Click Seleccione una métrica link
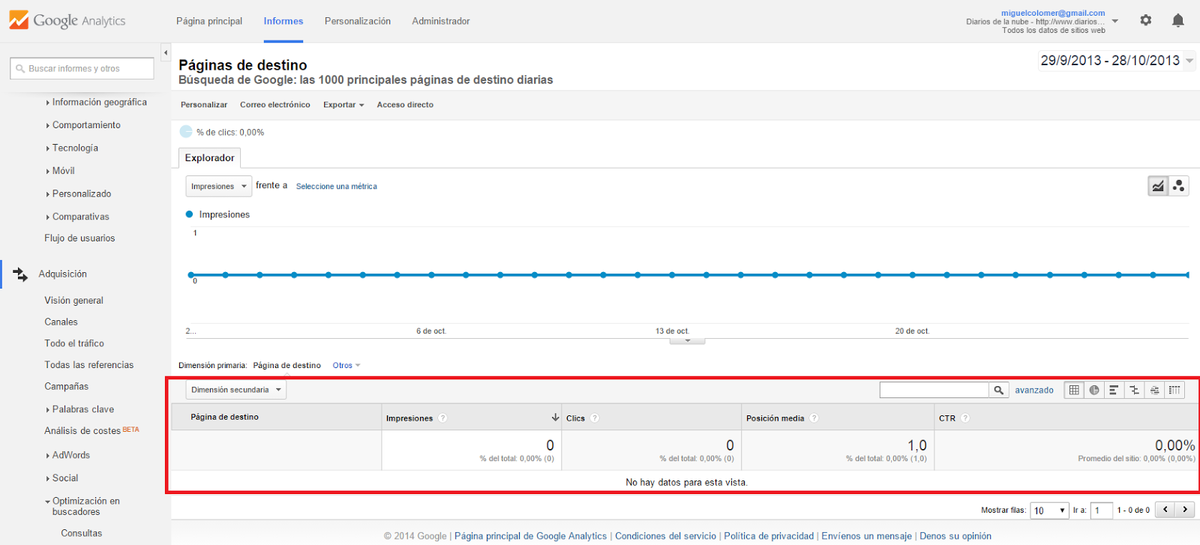1200x545 pixels. click(336, 186)
